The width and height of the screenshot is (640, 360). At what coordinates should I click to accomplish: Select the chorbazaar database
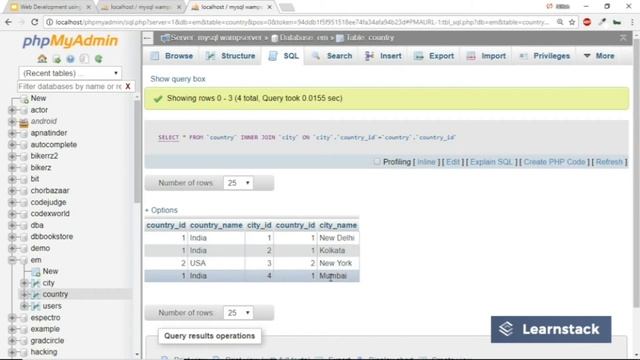[50, 191]
